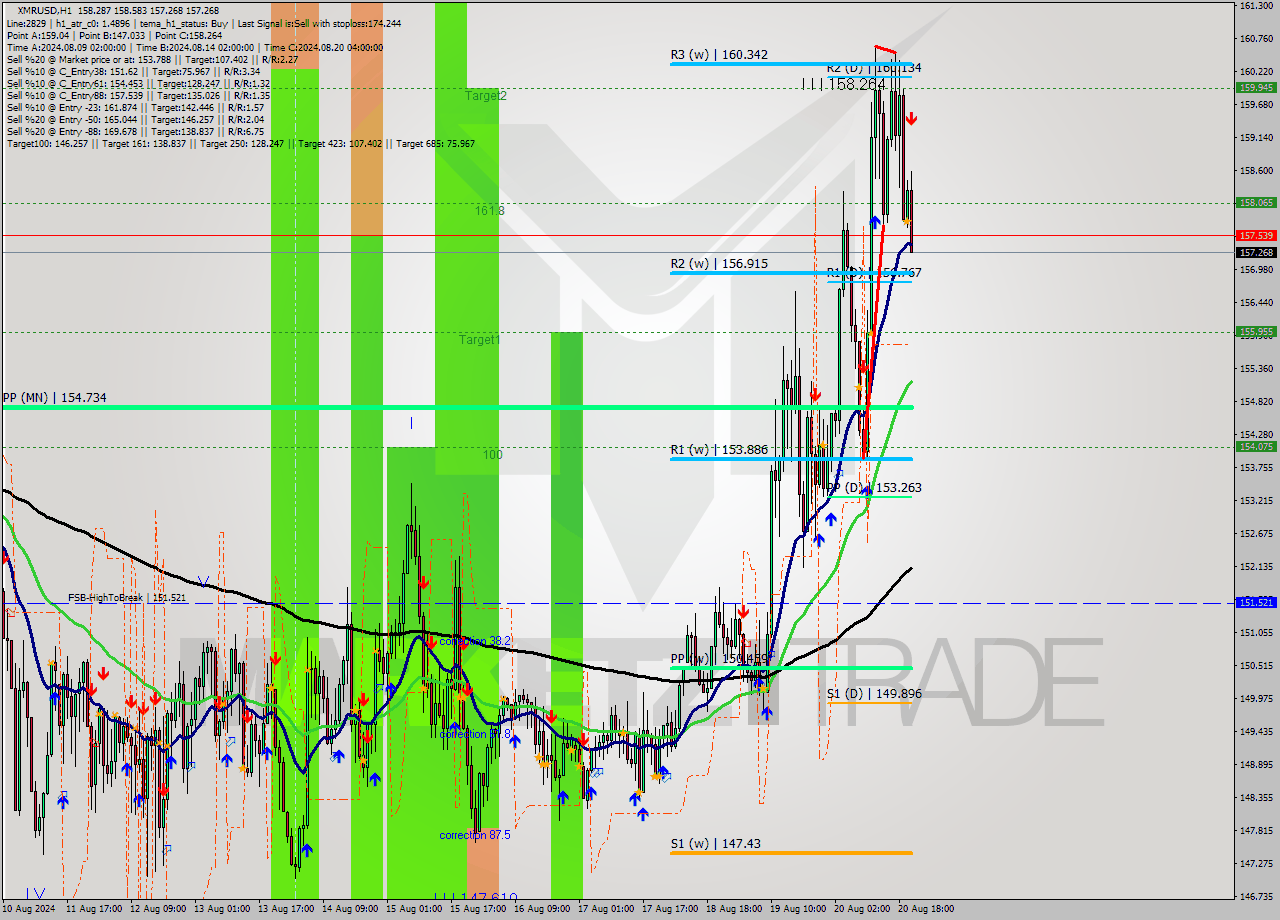Click the 146.730 price axis value
This screenshot has width=1280, height=920.
point(1256,897)
